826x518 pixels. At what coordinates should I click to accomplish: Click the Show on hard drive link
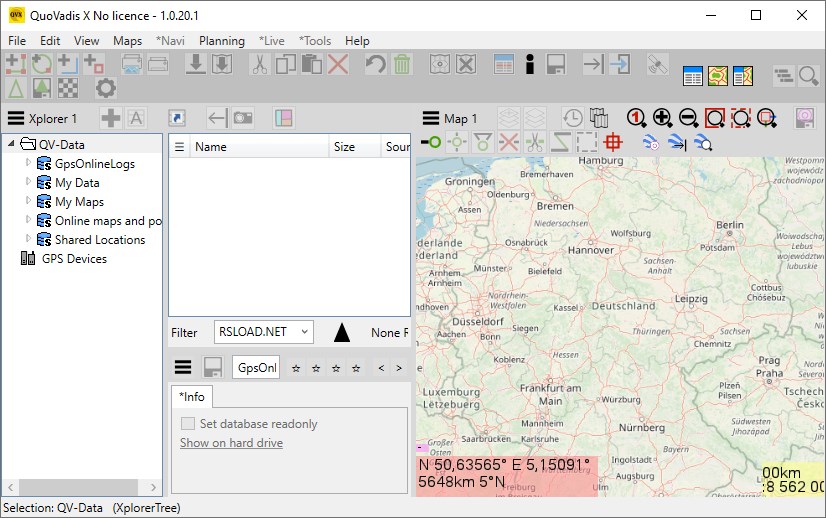click(x=231, y=443)
